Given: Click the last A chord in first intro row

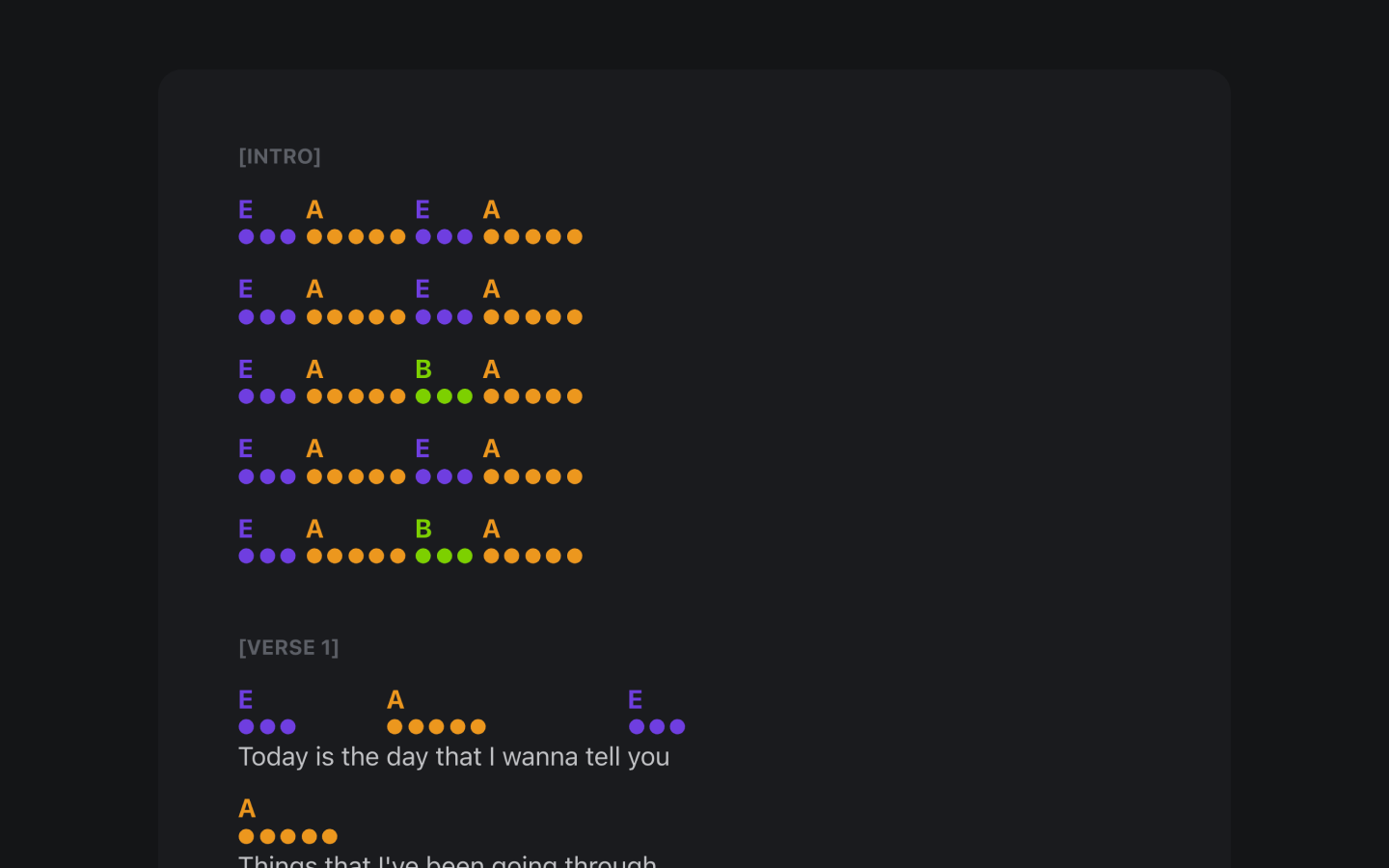Looking at the screenshot, I should coord(492,209).
